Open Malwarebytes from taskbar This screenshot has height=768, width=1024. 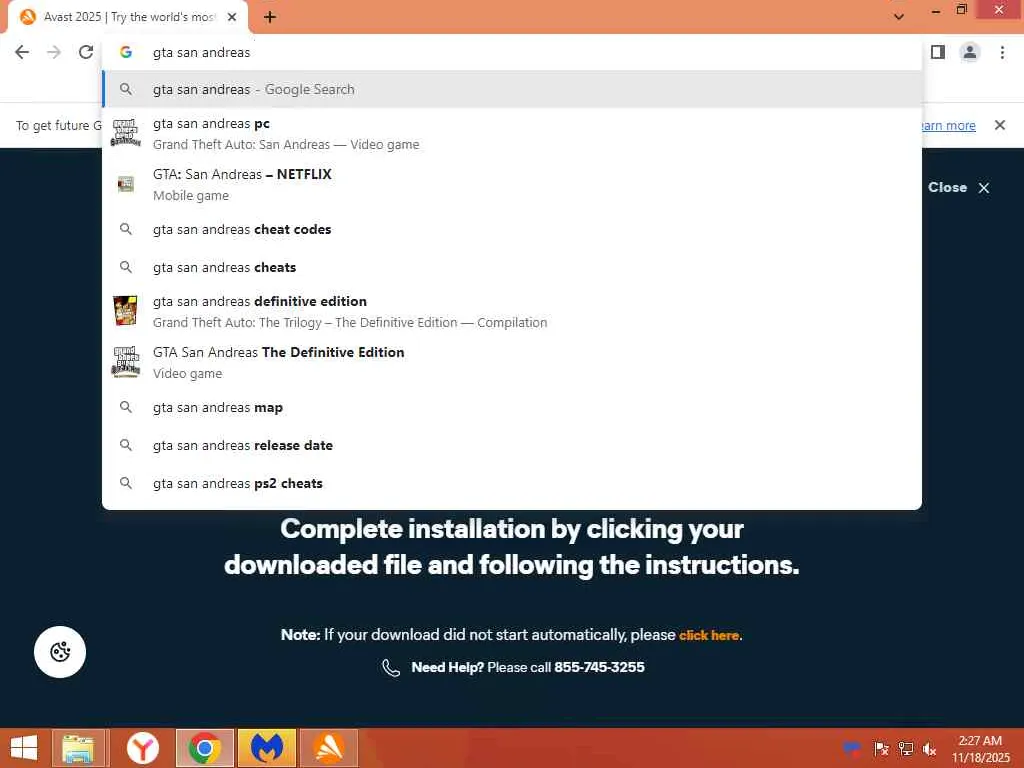[266, 748]
